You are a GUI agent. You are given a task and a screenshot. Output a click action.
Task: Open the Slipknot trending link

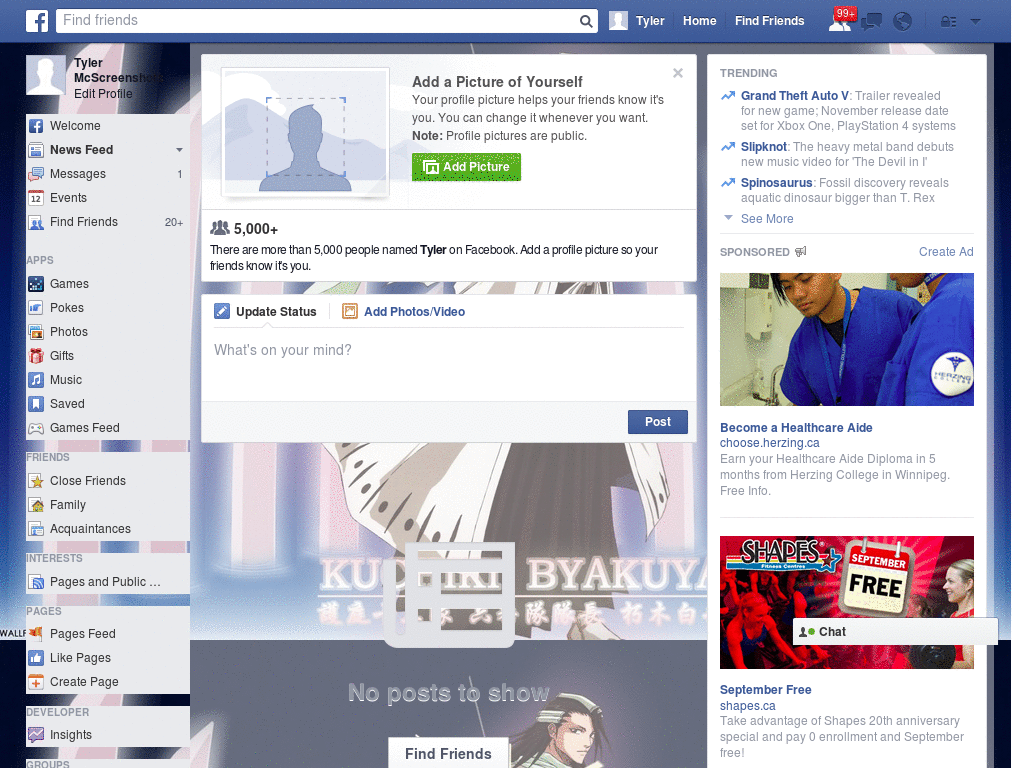coord(763,147)
